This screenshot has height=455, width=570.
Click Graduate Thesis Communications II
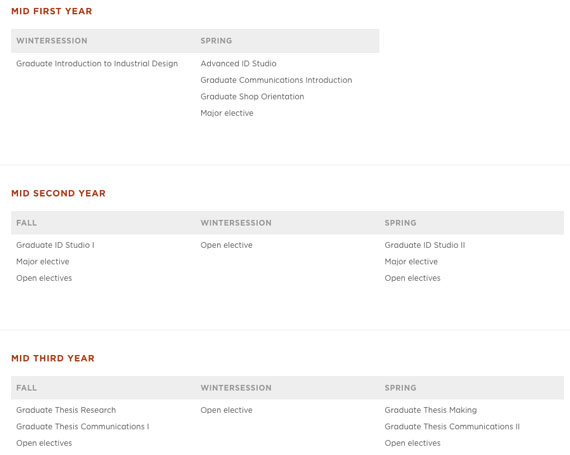[x=452, y=427]
